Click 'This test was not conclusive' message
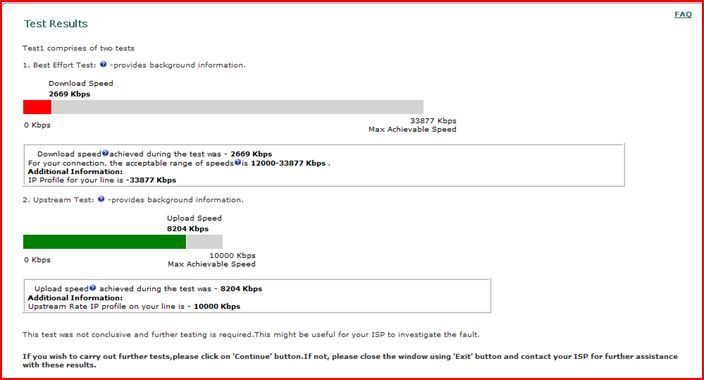The width and height of the screenshot is (704, 380). coord(251,335)
